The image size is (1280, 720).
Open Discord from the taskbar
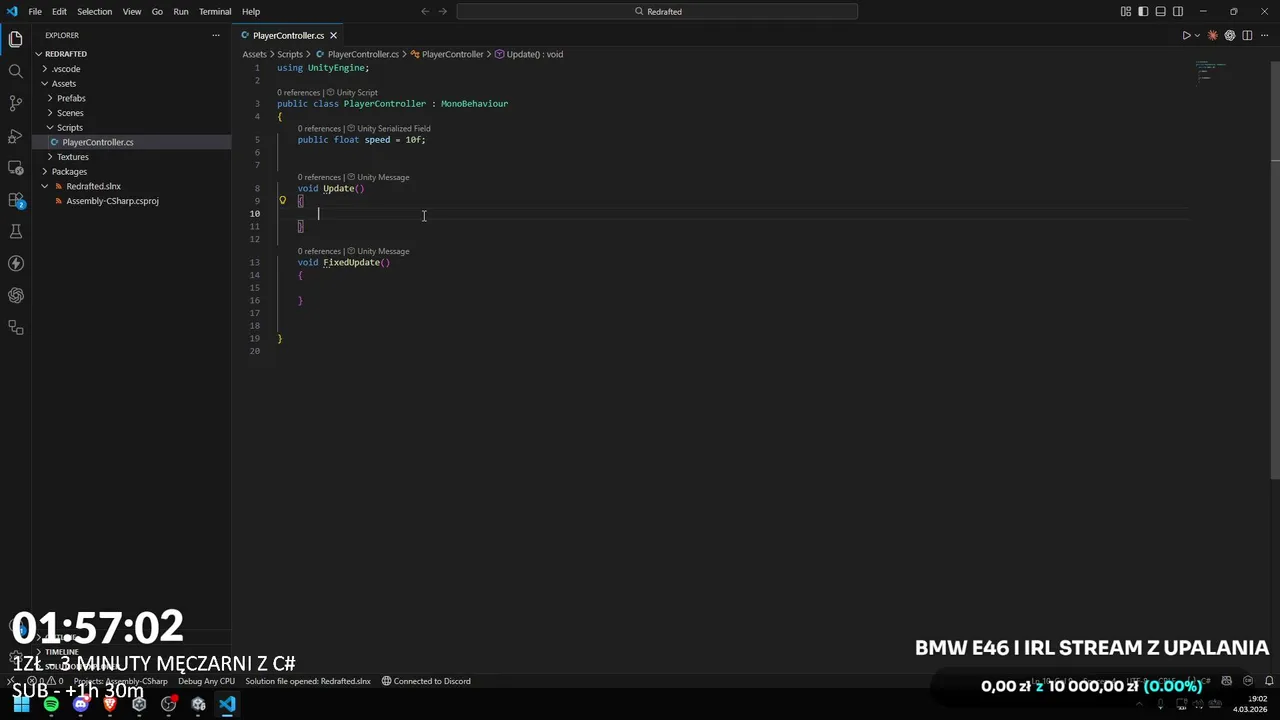(x=81, y=704)
